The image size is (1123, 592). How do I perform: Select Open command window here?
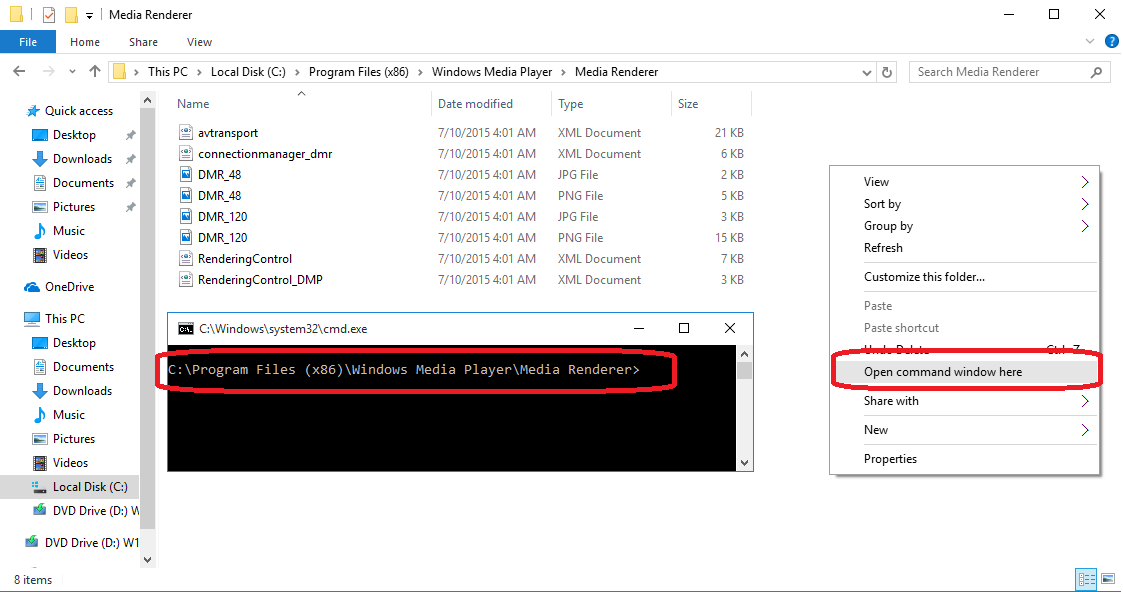pyautogui.click(x=964, y=372)
